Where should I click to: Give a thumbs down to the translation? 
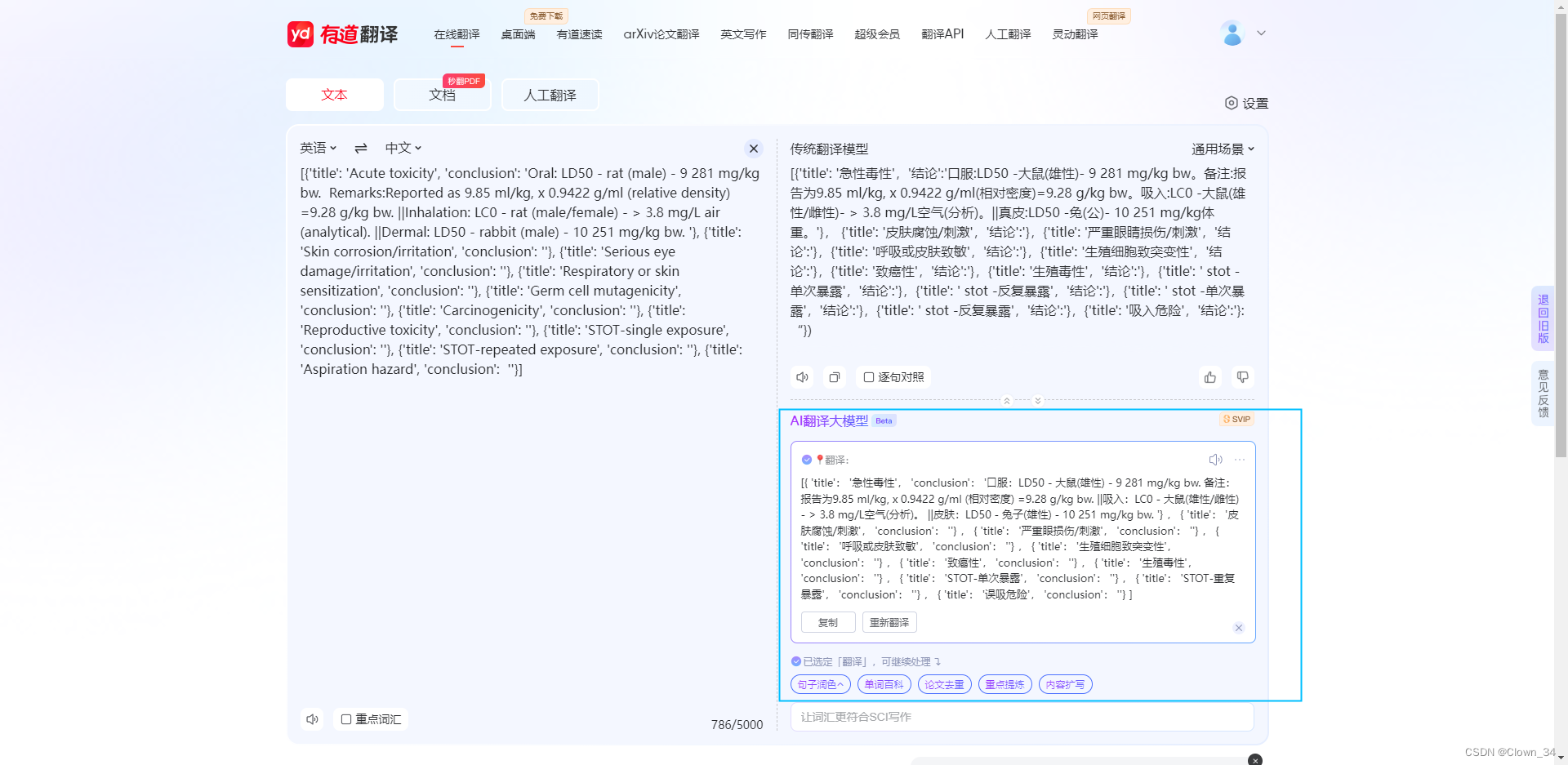pyautogui.click(x=1242, y=377)
